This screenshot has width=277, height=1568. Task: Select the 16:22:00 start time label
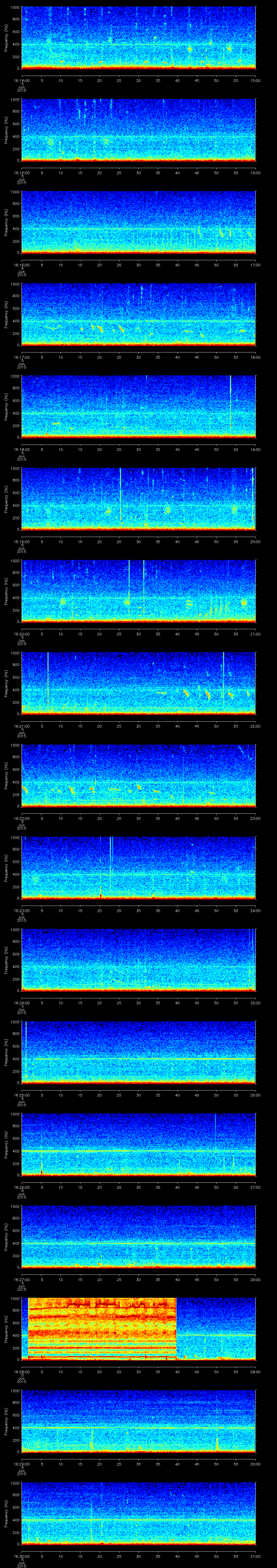pos(21,819)
